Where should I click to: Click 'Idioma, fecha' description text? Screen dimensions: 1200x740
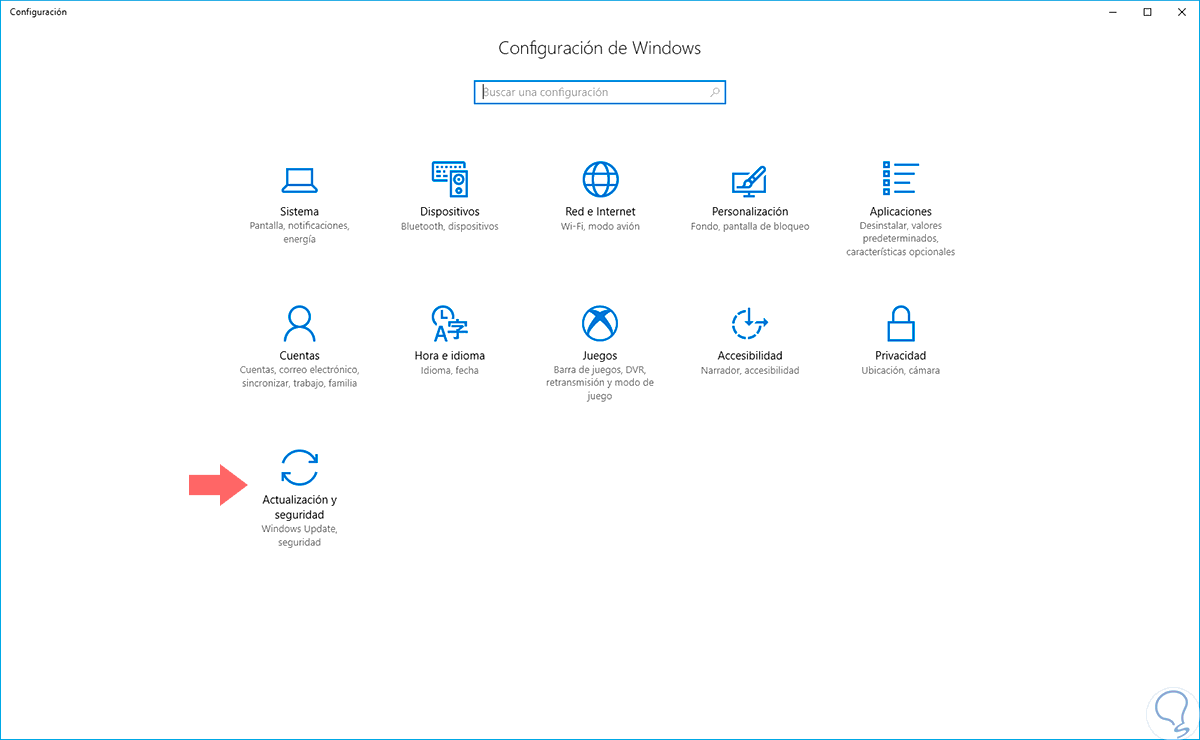tap(450, 371)
